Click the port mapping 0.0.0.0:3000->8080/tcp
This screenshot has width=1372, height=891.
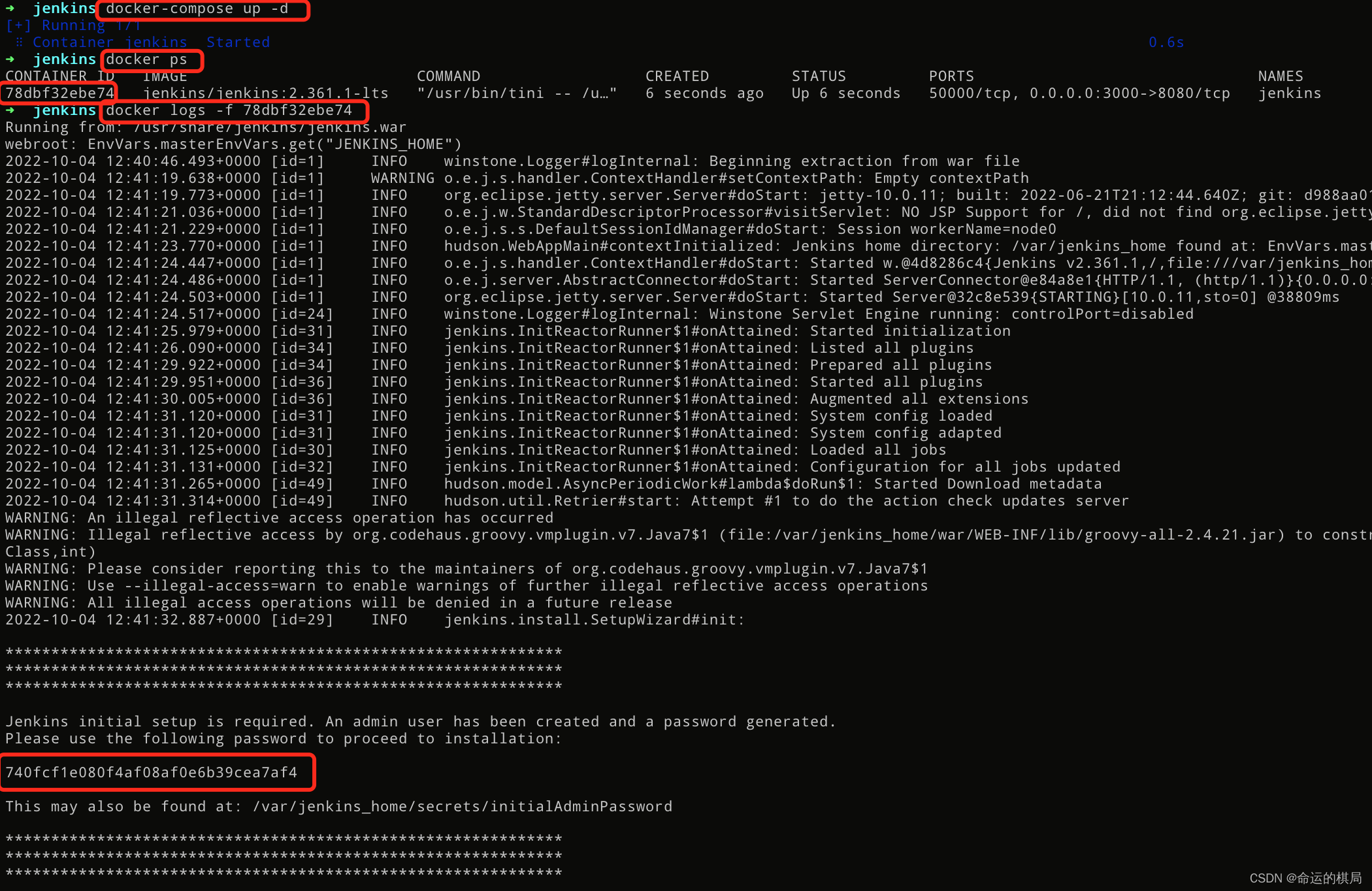[x=1129, y=93]
